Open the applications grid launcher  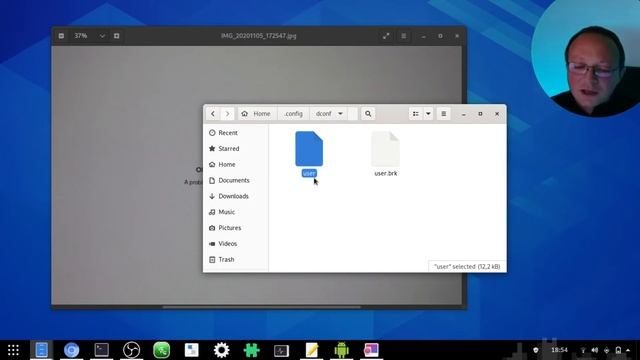pos(13,350)
